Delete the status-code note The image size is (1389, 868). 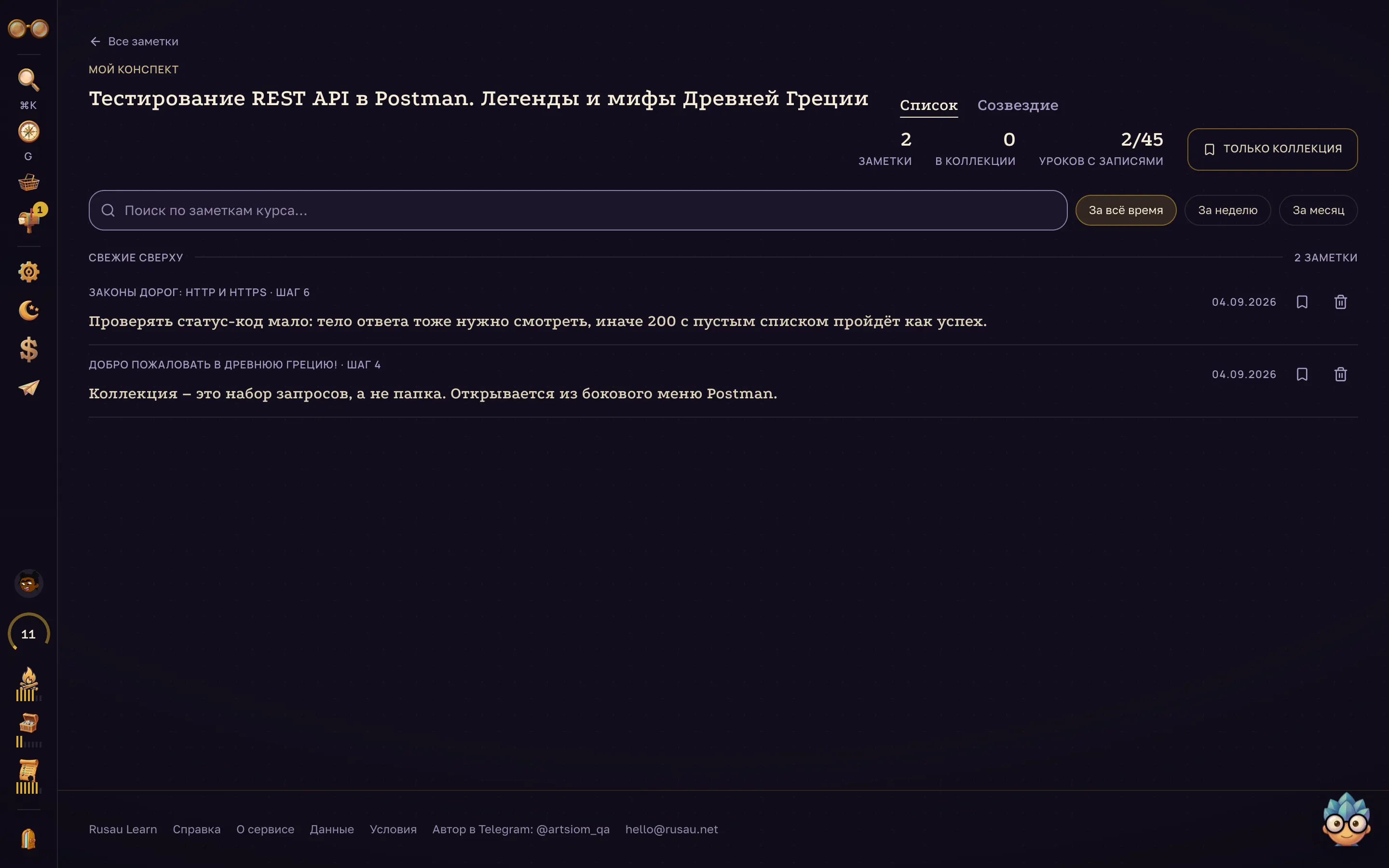coord(1340,302)
